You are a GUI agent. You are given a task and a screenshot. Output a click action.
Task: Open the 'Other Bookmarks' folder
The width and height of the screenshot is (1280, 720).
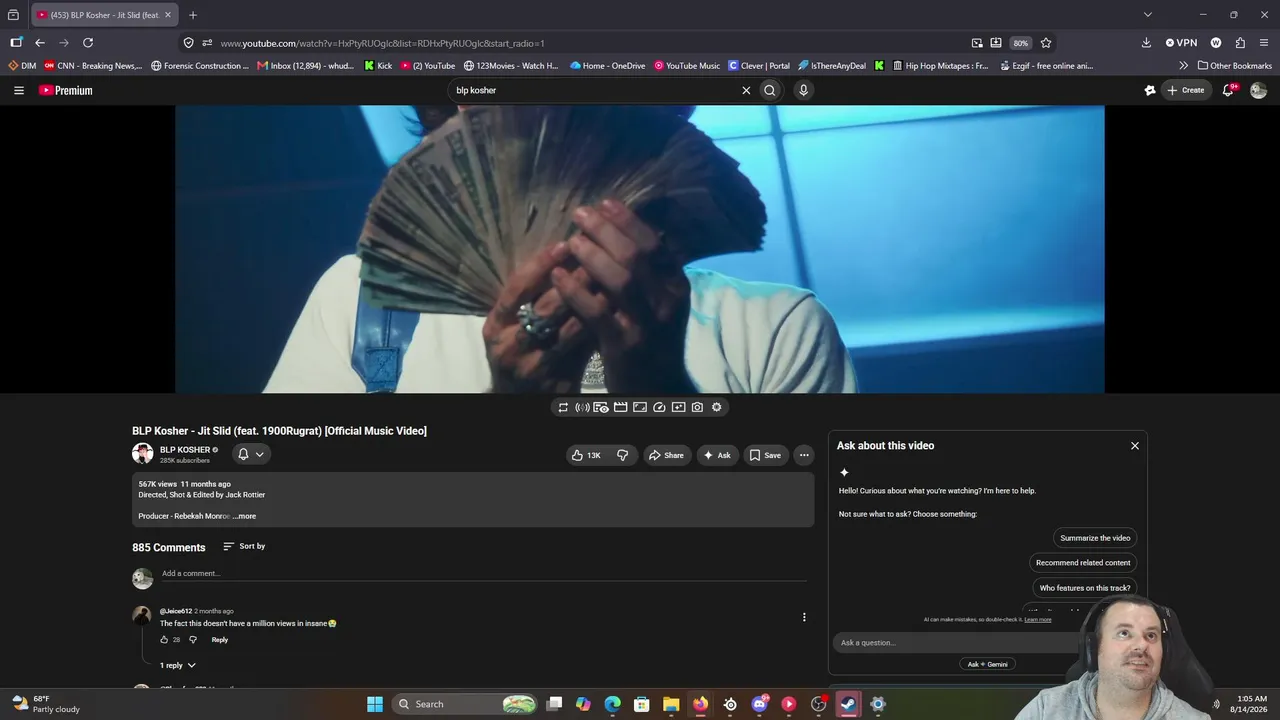point(1235,66)
